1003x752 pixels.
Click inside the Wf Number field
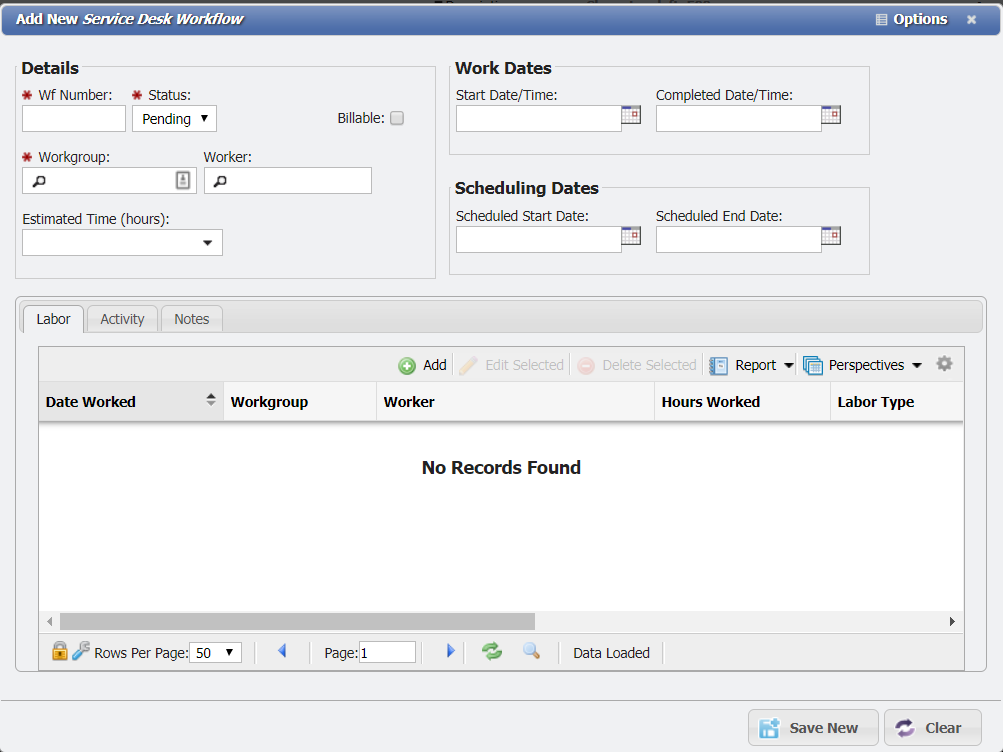click(72, 117)
